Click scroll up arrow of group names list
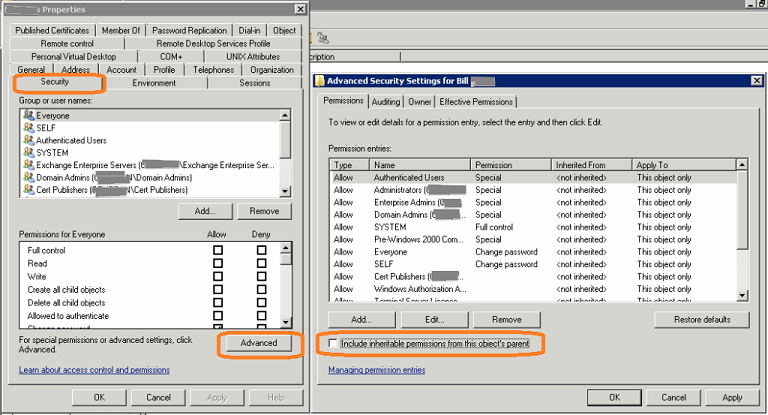Viewport: 768px width, 415px height. (x=285, y=115)
